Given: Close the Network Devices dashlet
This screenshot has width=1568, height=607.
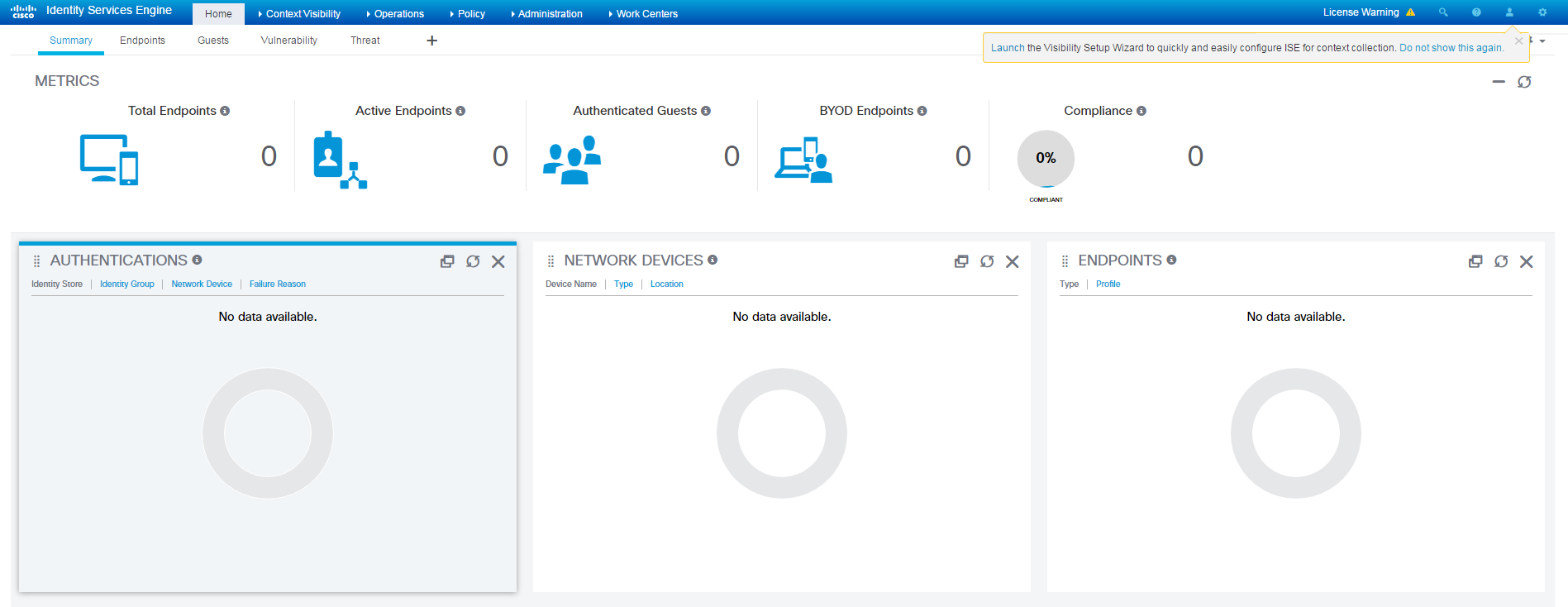Looking at the screenshot, I should (1013, 261).
